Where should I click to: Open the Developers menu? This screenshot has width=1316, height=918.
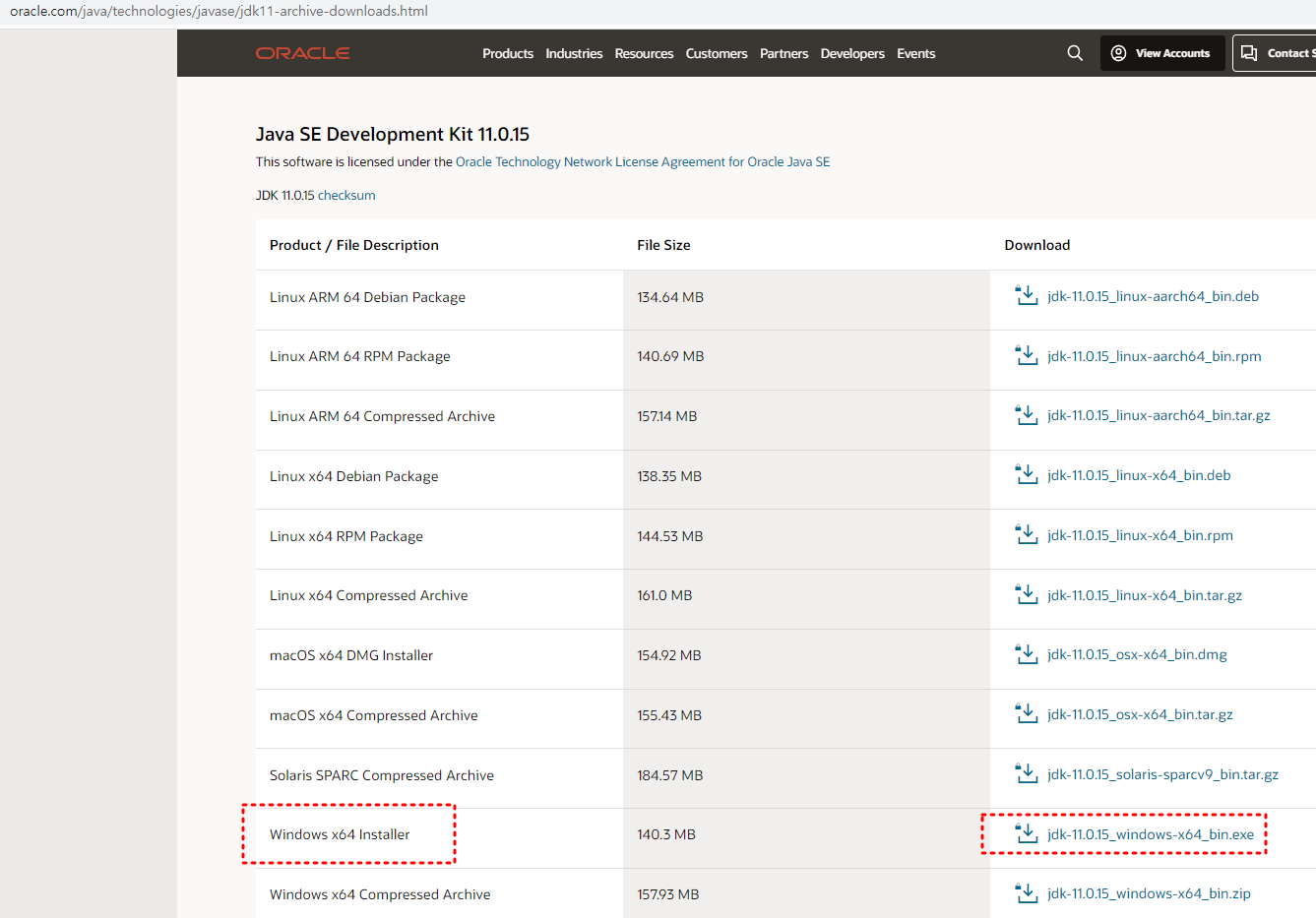click(x=852, y=53)
